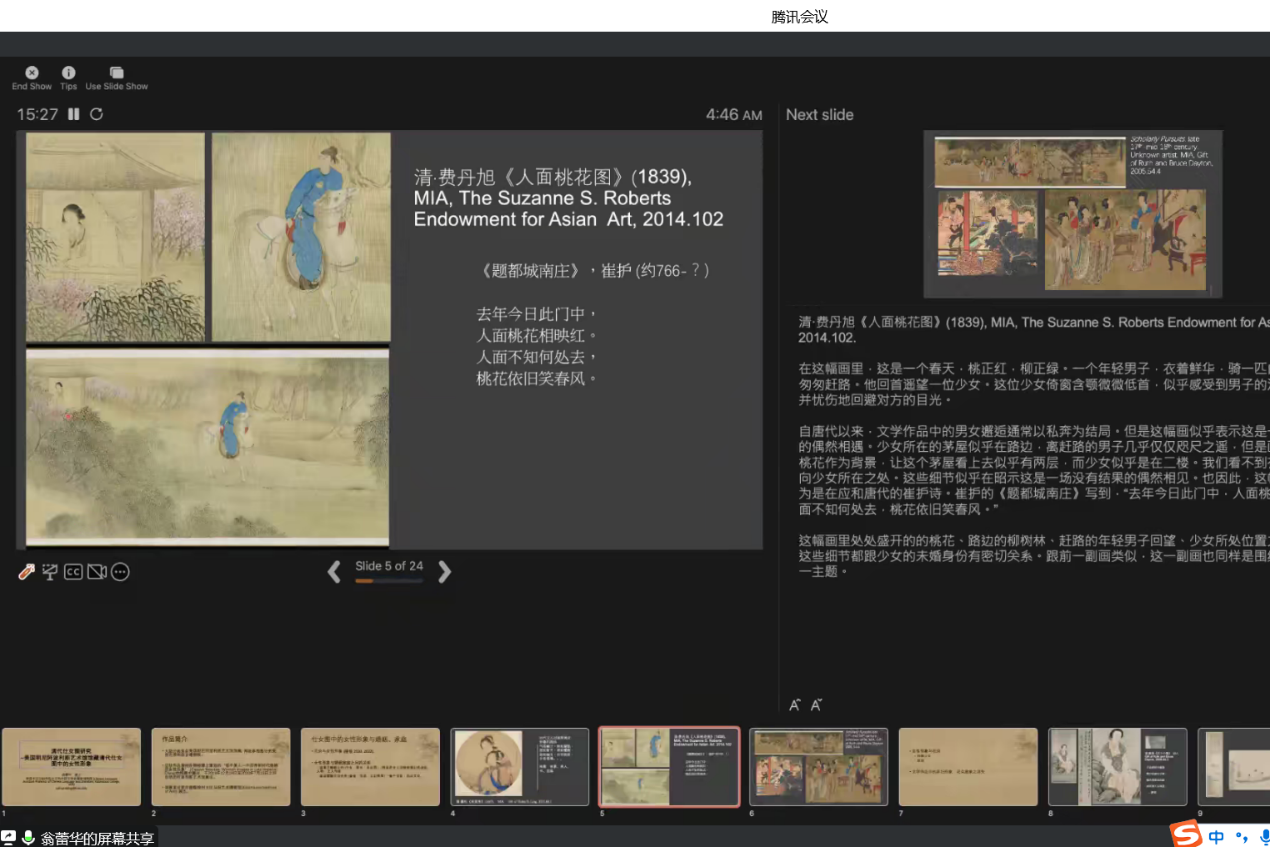Increase the notes font size
Screen dimensions: 1270x847
[x=795, y=705]
